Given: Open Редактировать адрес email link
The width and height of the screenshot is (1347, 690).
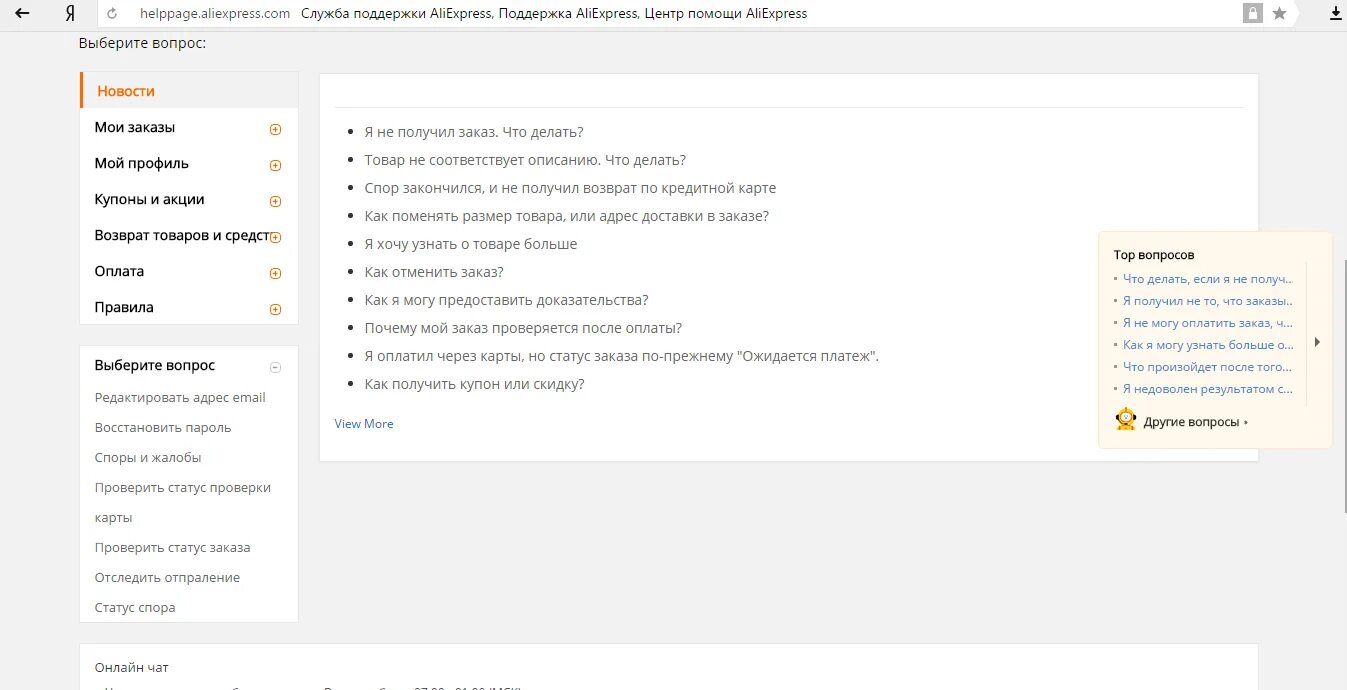Looking at the screenshot, I should tap(180, 397).
